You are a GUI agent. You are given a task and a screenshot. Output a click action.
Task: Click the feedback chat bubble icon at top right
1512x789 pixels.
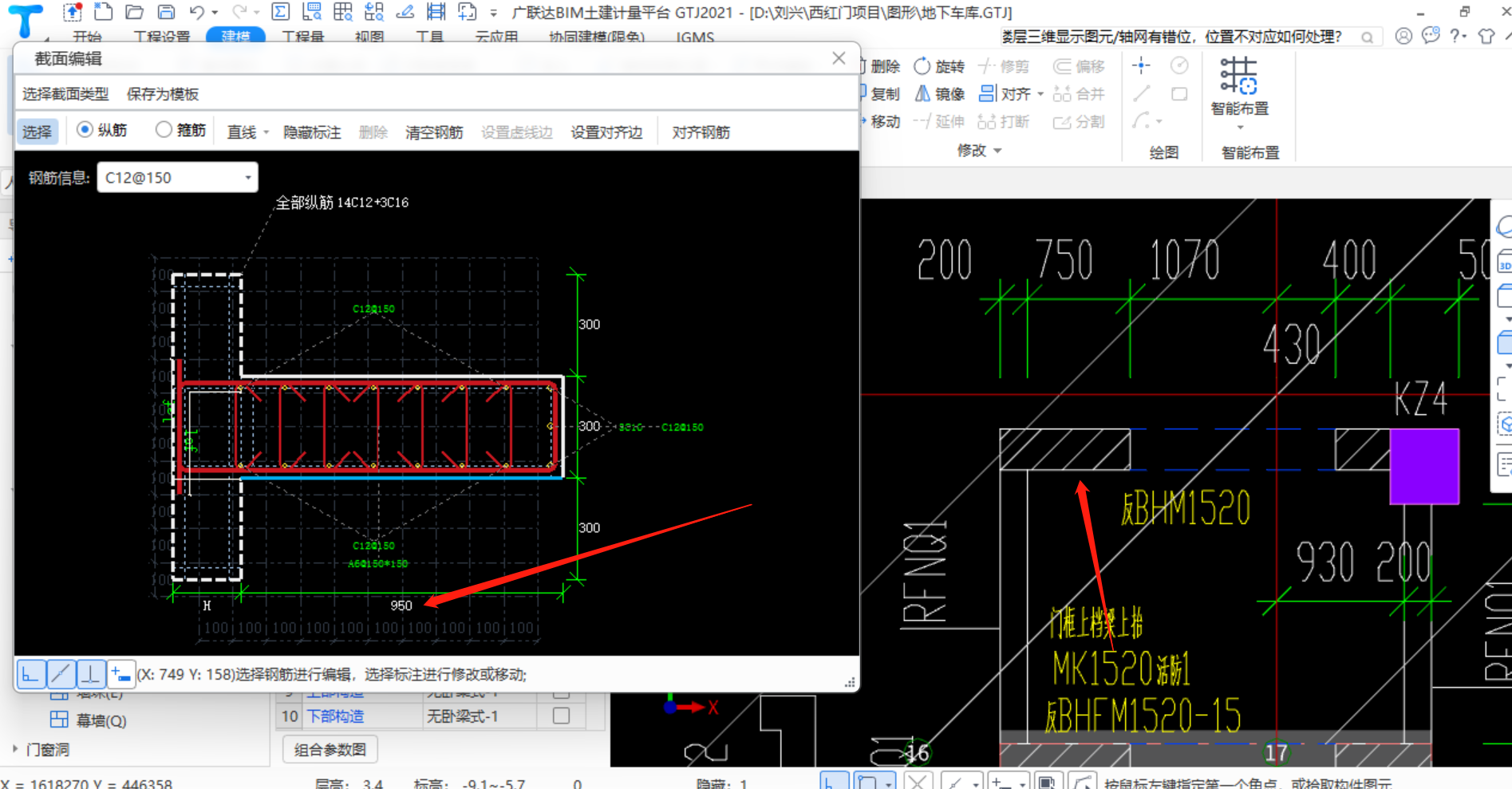1431,36
